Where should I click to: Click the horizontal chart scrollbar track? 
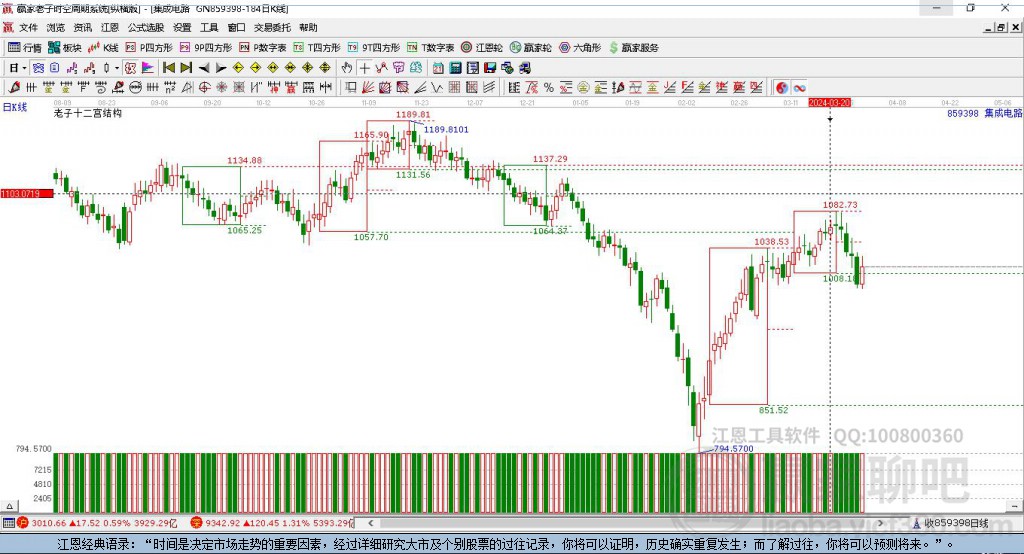point(626,523)
